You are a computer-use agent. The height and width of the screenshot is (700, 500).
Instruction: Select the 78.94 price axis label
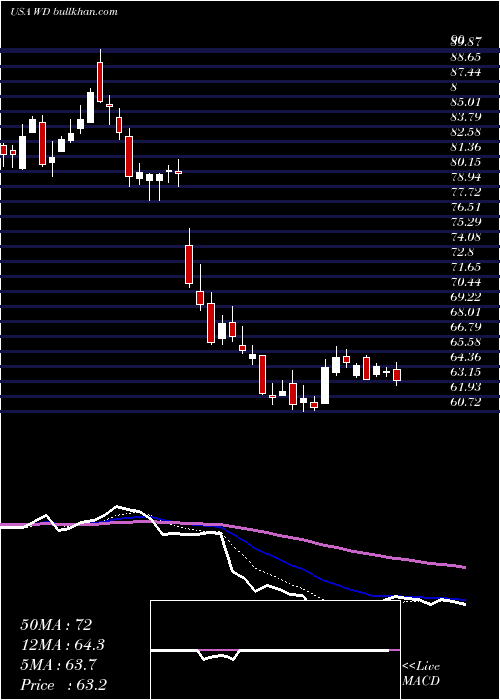(x=465, y=177)
